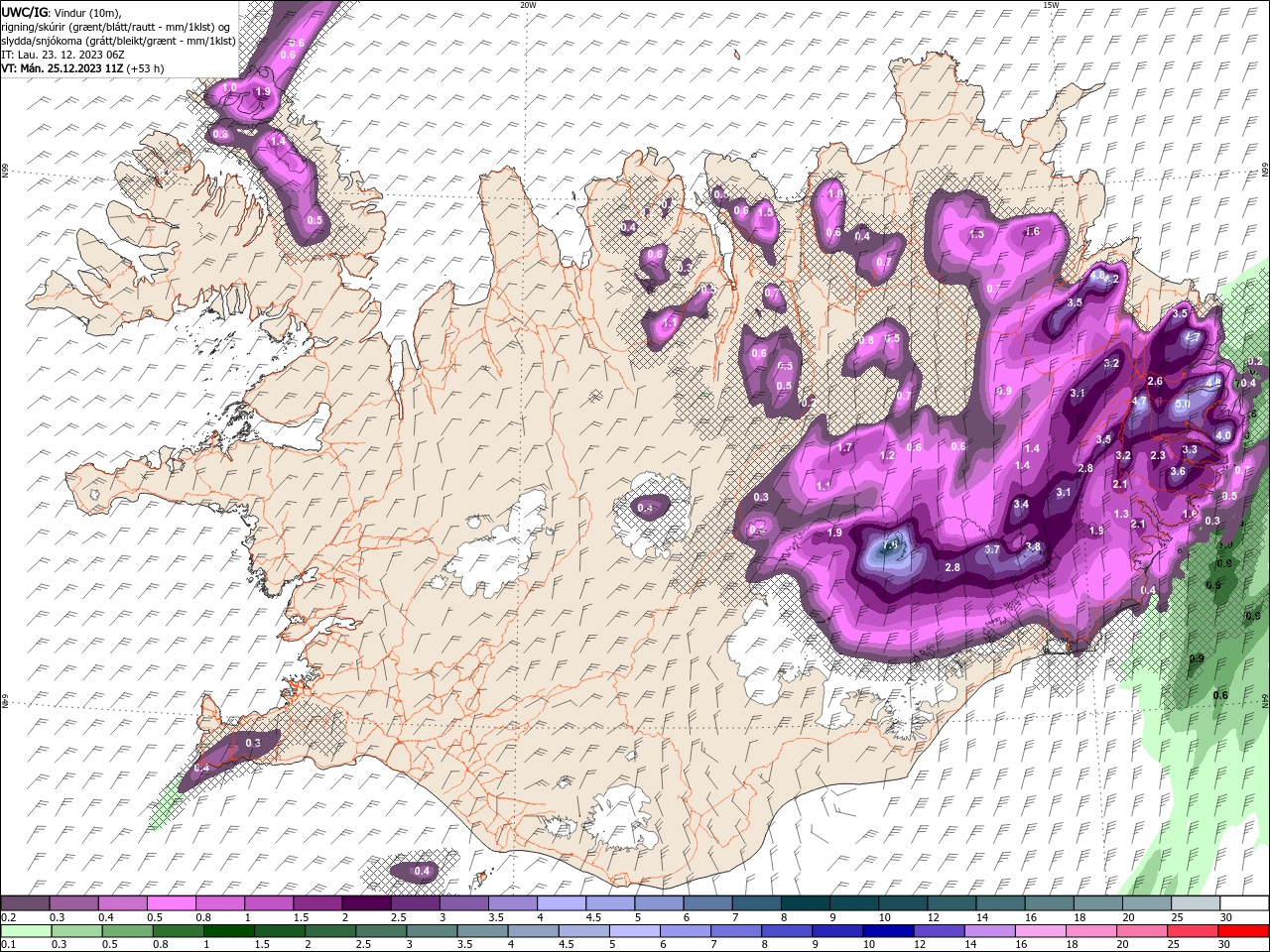
Task: Click the '30' label ending the teal scale
Action: tap(1226, 918)
